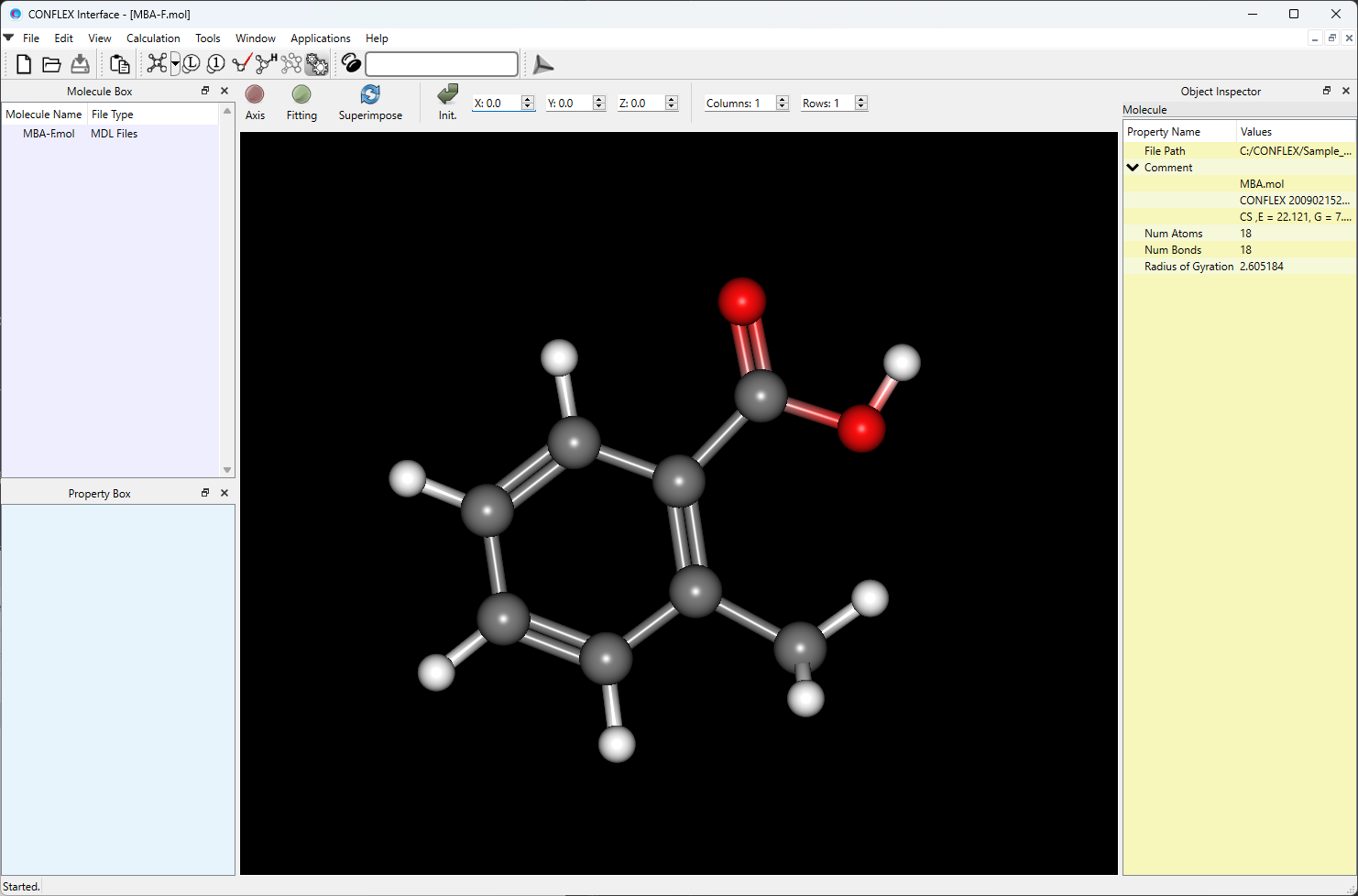The width and height of the screenshot is (1358, 896).
Task: Toggle the Axis display
Action: [255, 95]
